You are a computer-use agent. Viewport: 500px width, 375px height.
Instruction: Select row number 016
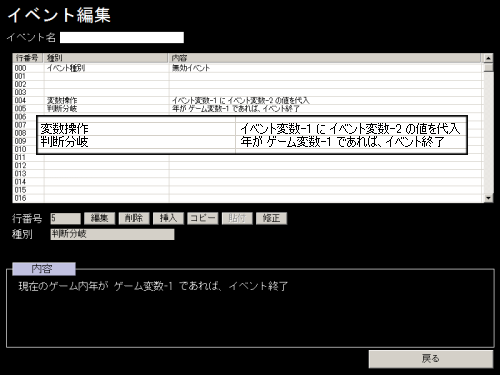20,198
